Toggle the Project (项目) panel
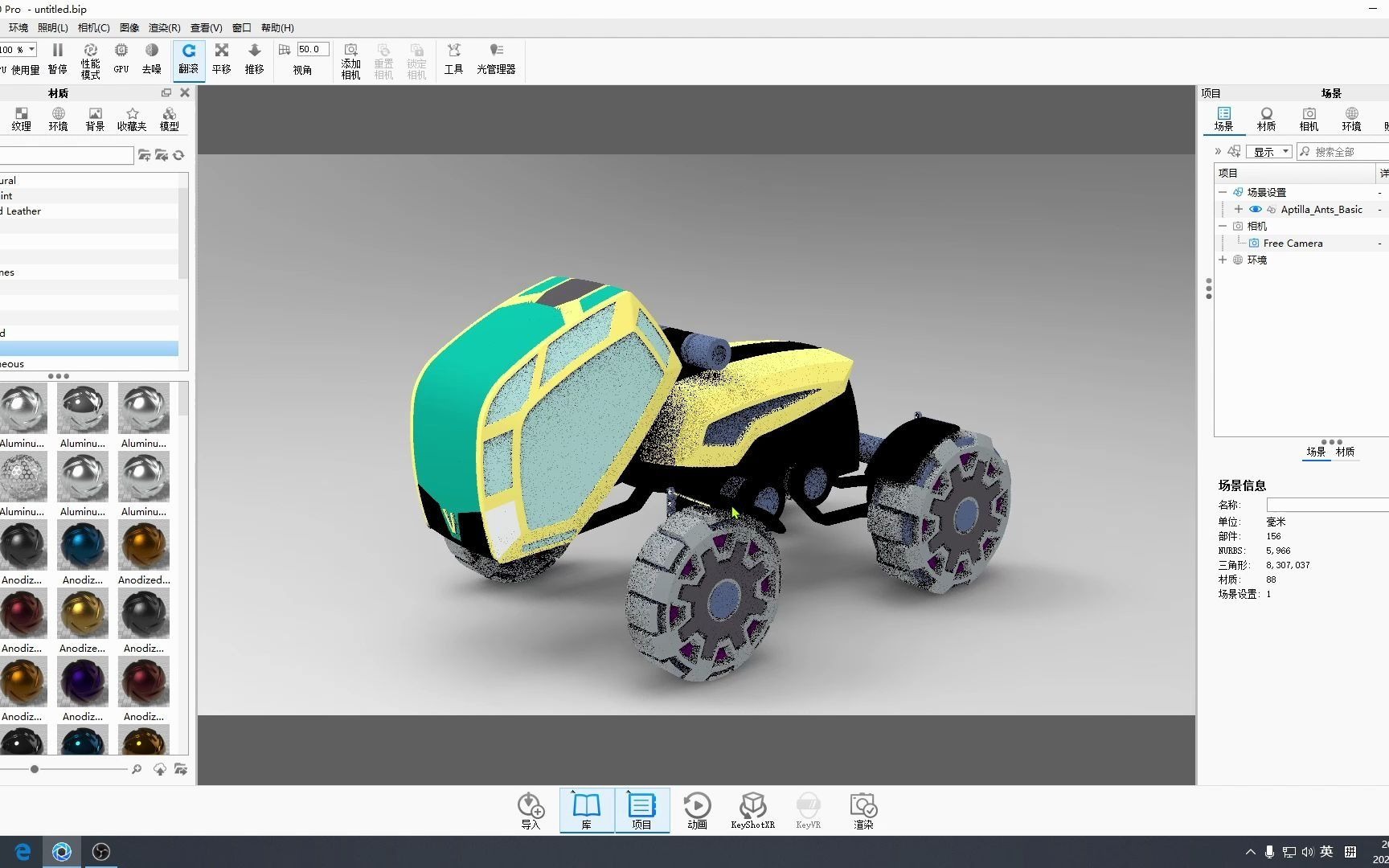 point(641,810)
